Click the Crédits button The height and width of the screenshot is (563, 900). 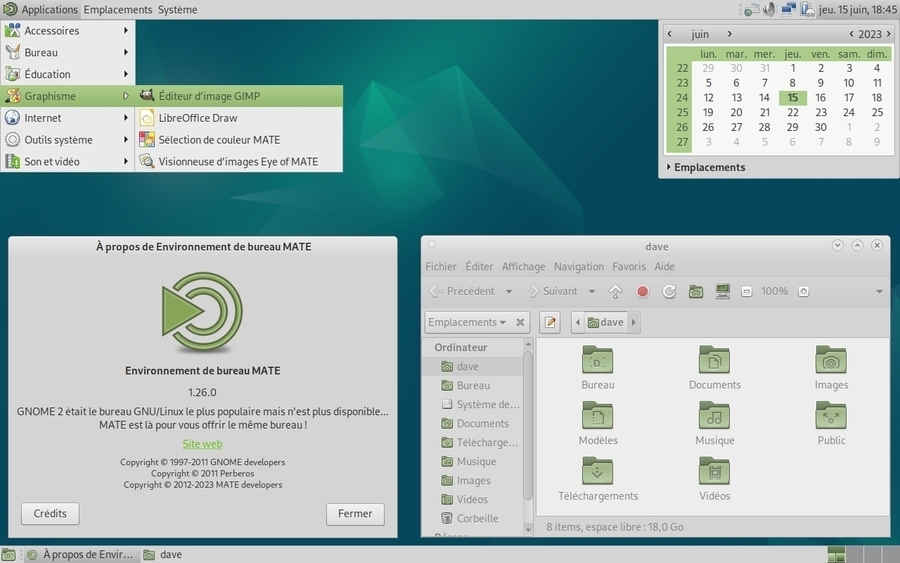coord(50,514)
